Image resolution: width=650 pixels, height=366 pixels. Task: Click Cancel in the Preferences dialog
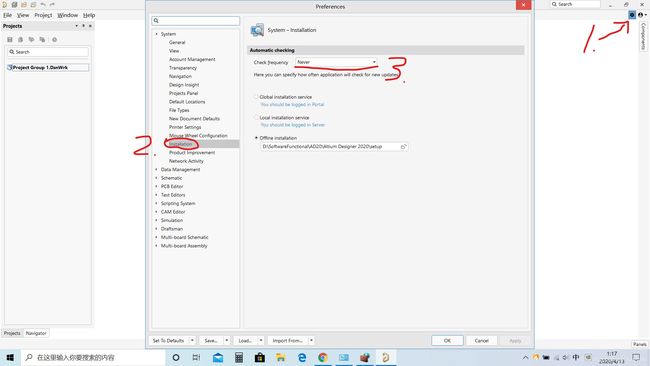pos(481,340)
